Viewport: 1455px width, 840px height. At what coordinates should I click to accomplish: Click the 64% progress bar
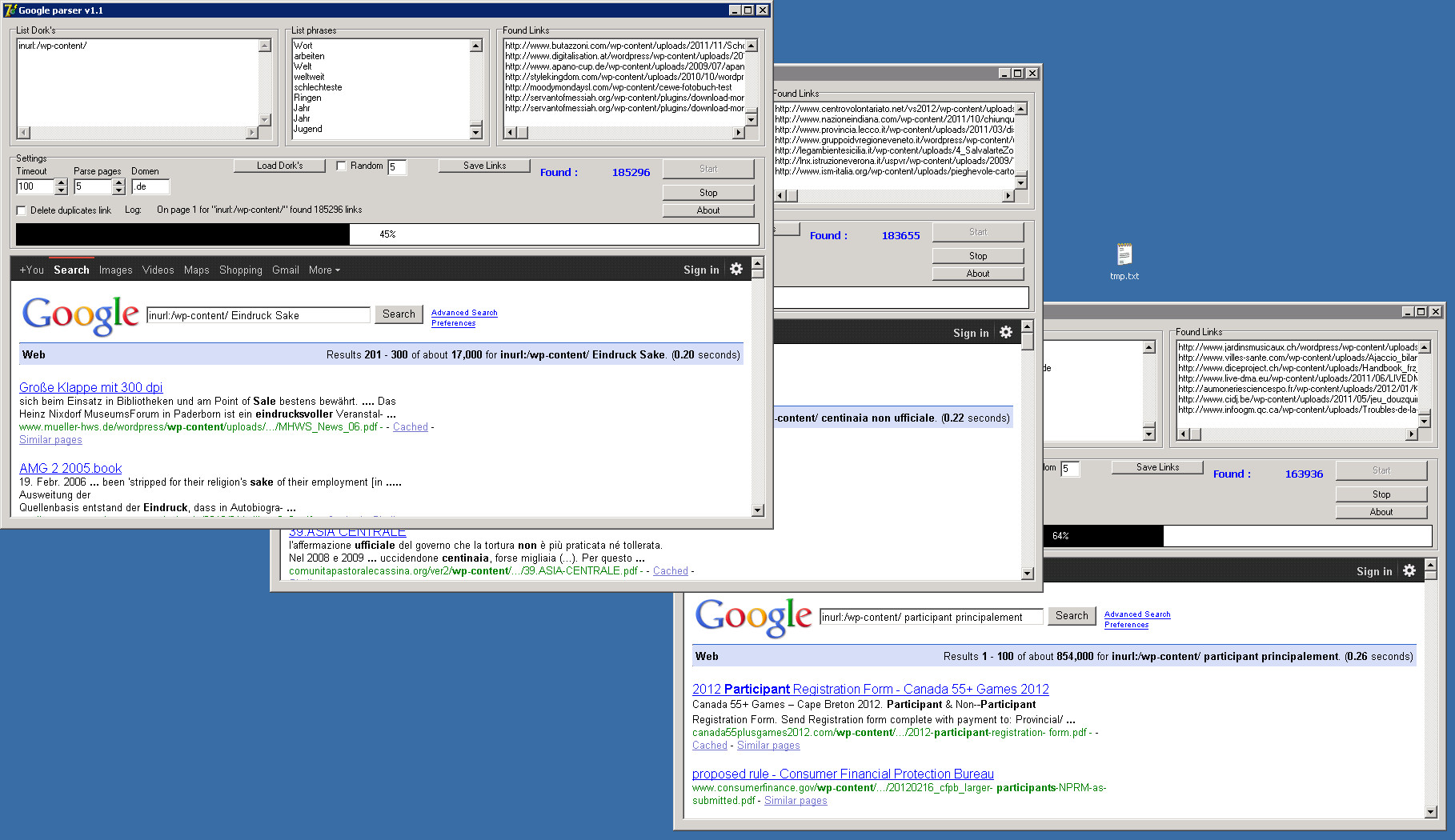pos(1237,536)
